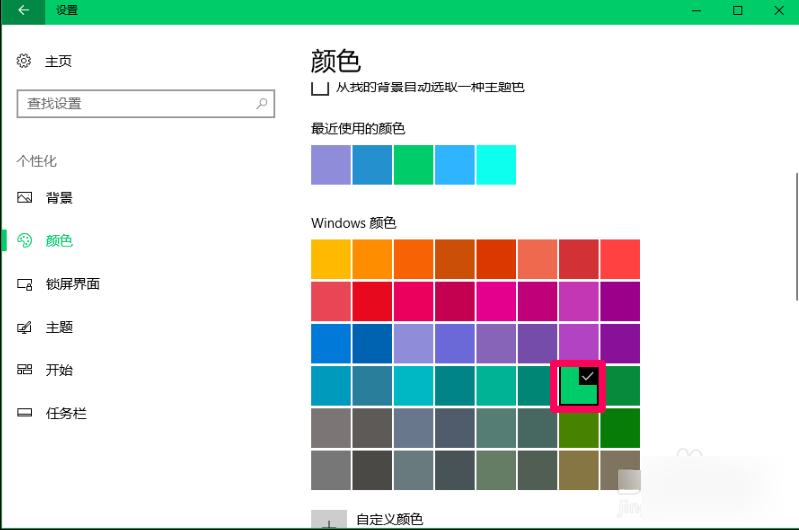Viewport: 799px width, 530px height.
Task: Choose the orchid purple swatch in third row
Action: point(578,343)
